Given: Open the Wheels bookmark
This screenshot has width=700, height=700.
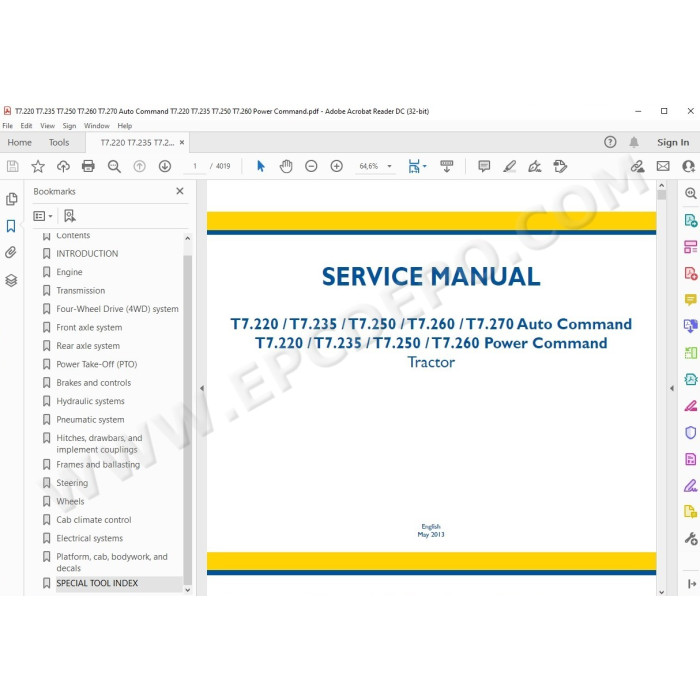Looking at the screenshot, I should 70,501.
